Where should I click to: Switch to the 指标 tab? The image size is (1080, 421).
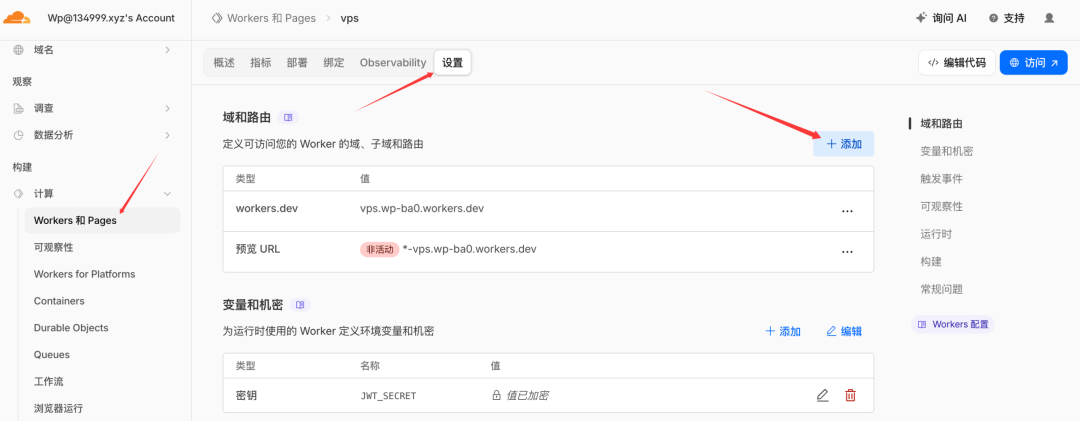click(x=260, y=63)
